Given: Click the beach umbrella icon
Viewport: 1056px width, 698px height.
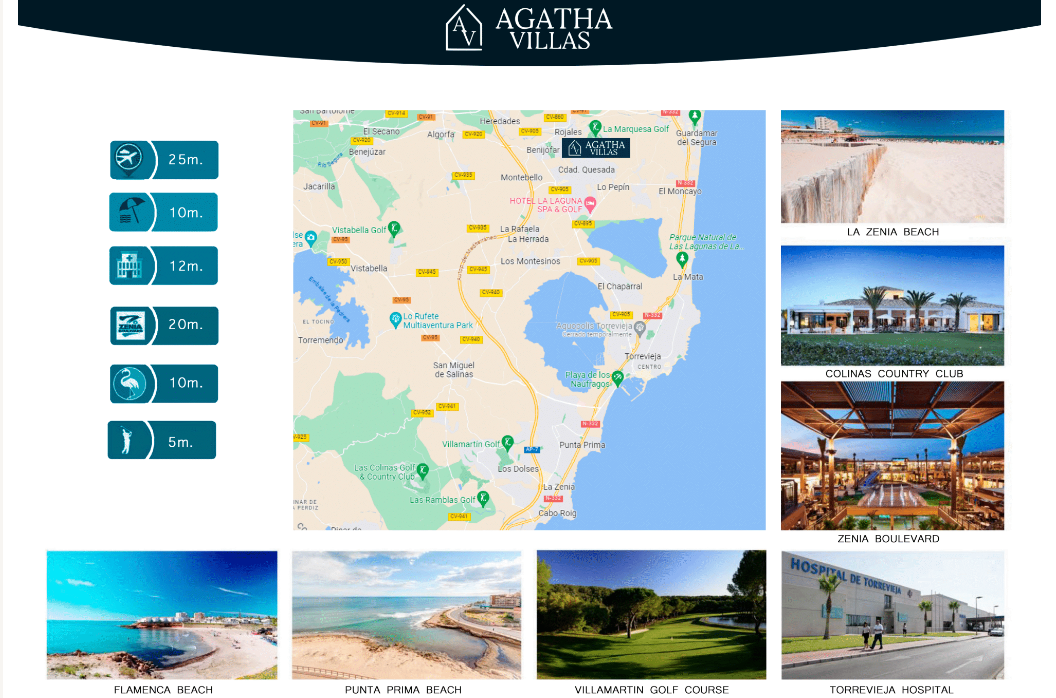Looking at the screenshot, I should (x=131, y=212).
